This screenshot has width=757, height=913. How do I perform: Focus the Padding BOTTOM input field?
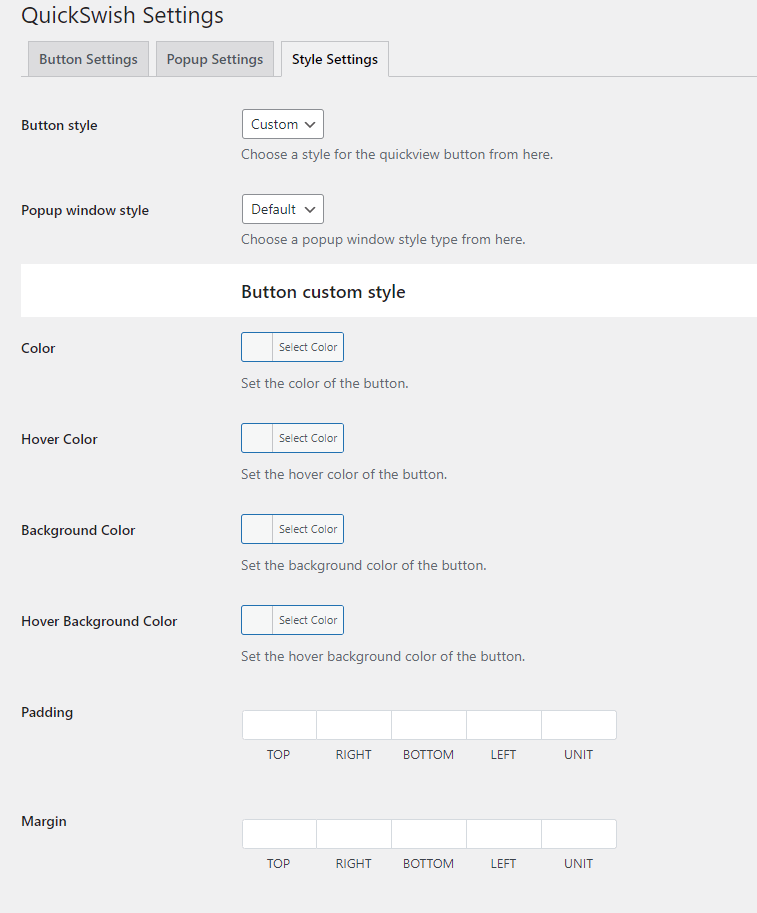[x=429, y=725]
